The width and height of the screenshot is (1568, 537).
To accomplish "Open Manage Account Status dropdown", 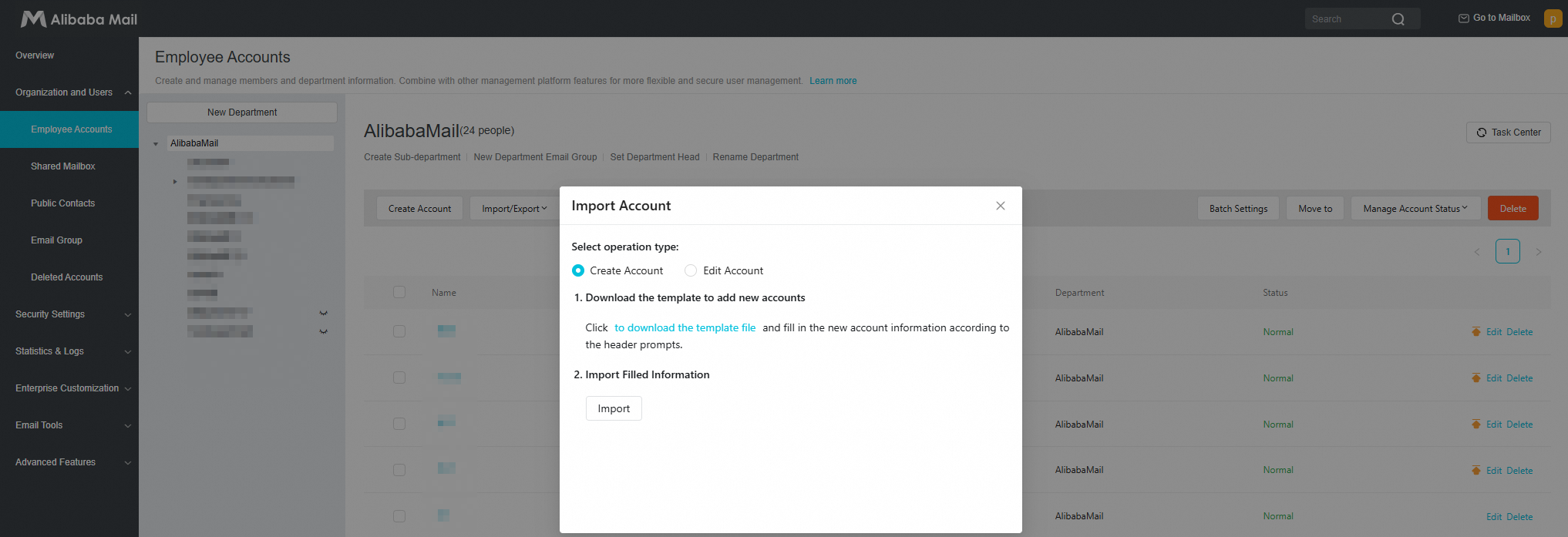I will click(1415, 208).
